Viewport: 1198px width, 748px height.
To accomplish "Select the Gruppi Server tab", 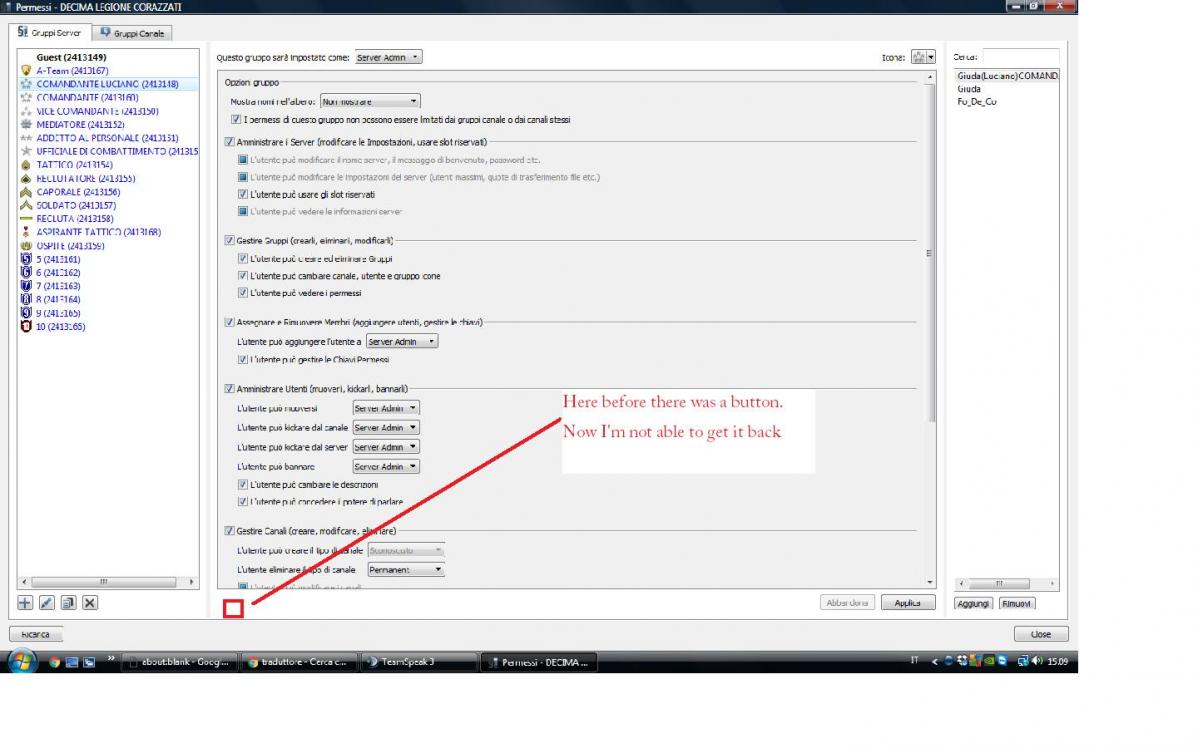I will 50,33.
